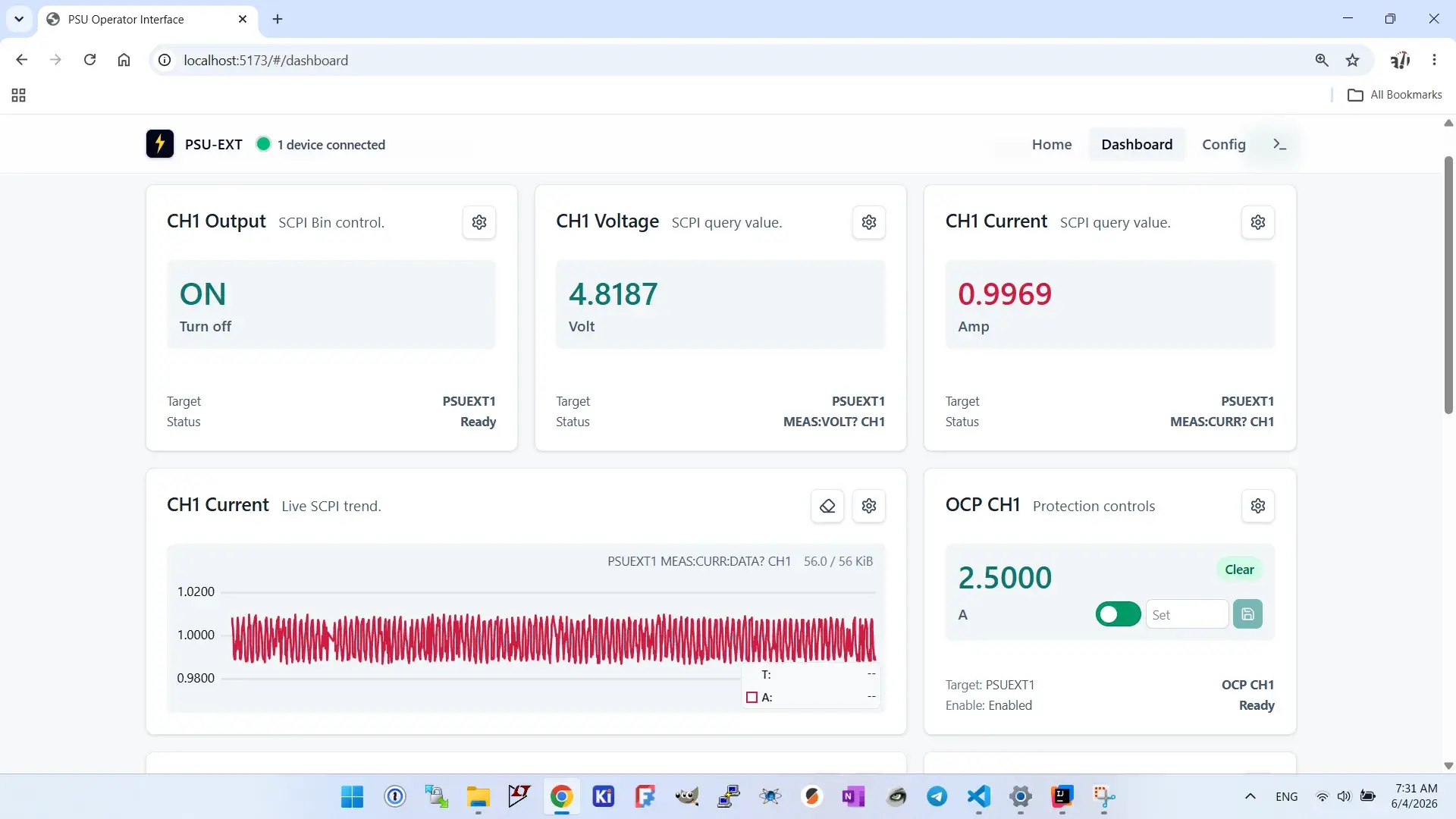Open Windows Start menu
The image size is (1456, 819).
pos(353,796)
